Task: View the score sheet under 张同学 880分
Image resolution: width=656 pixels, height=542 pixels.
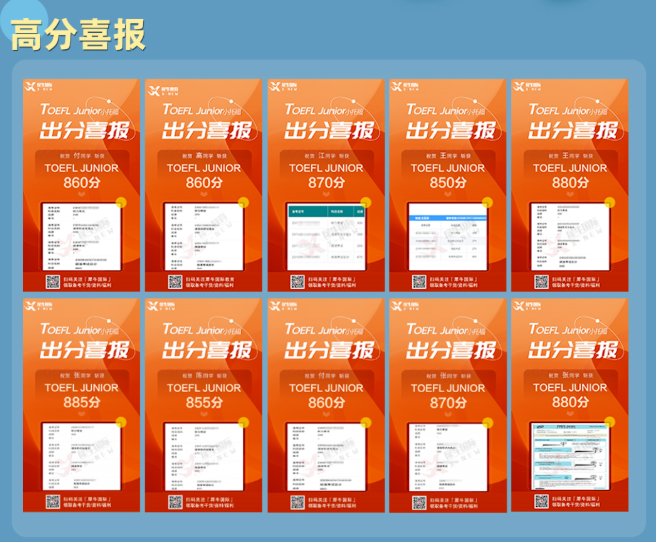Action: click(x=570, y=456)
